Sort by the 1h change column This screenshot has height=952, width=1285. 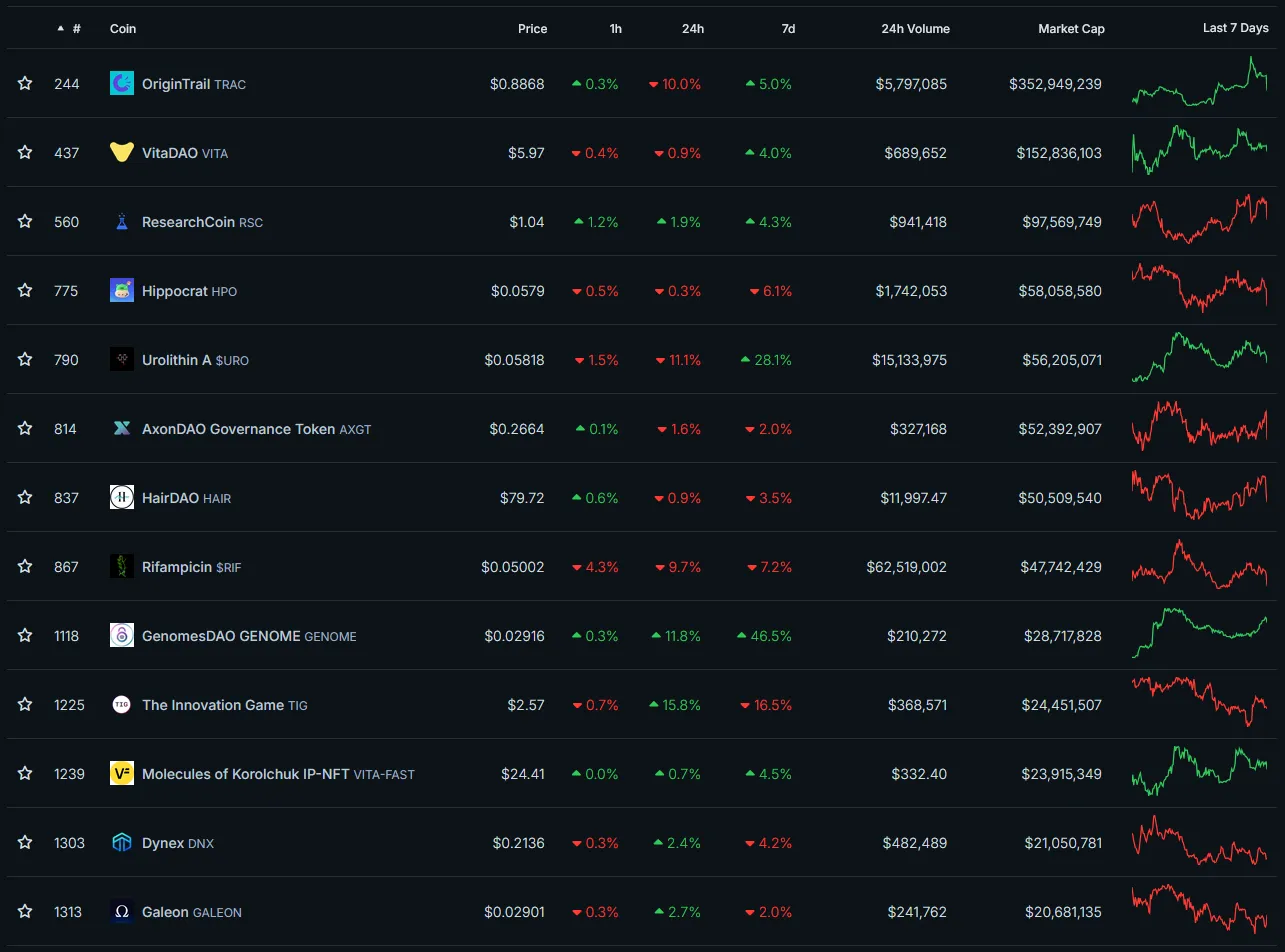[x=616, y=29]
